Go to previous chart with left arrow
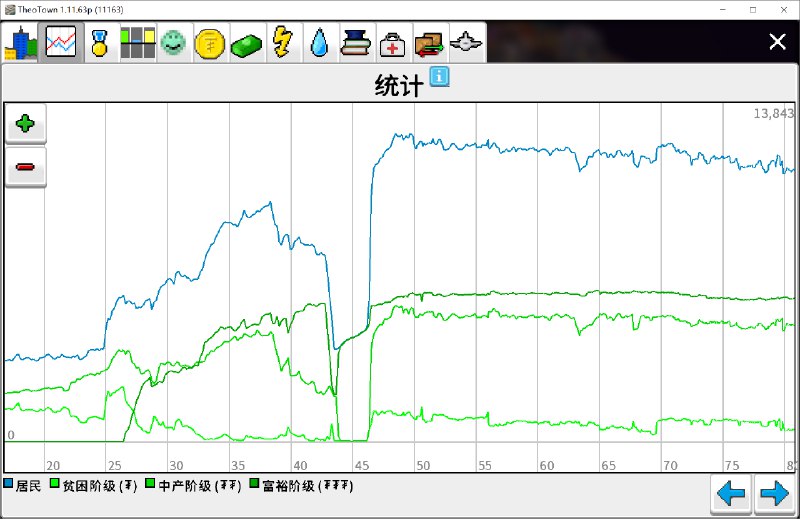 point(732,494)
